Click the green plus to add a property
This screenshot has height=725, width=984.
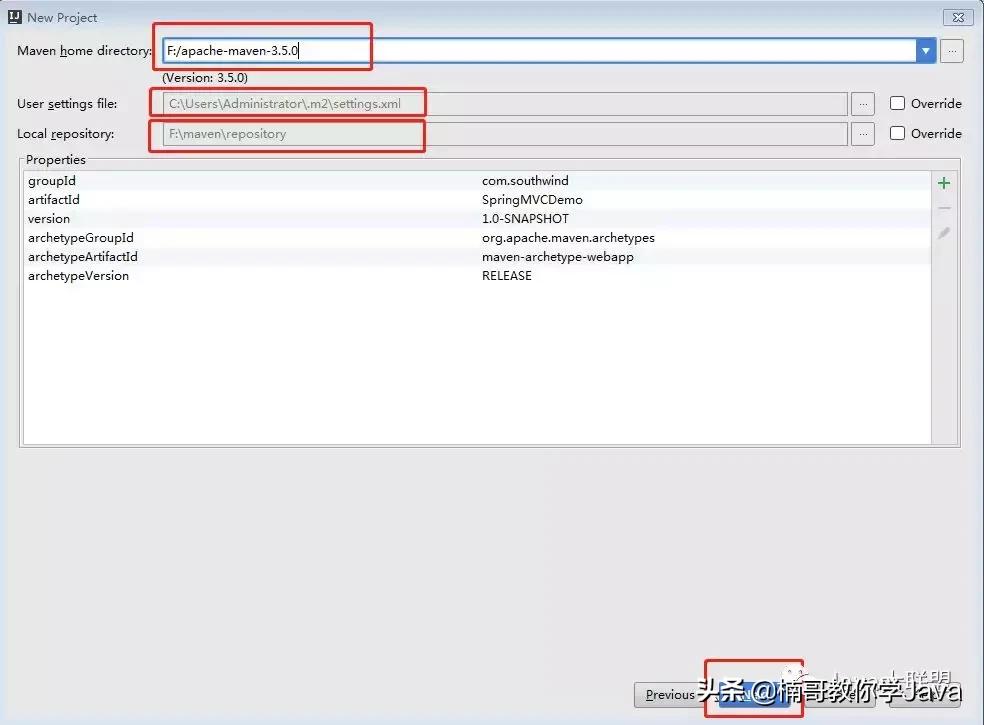[943, 182]
